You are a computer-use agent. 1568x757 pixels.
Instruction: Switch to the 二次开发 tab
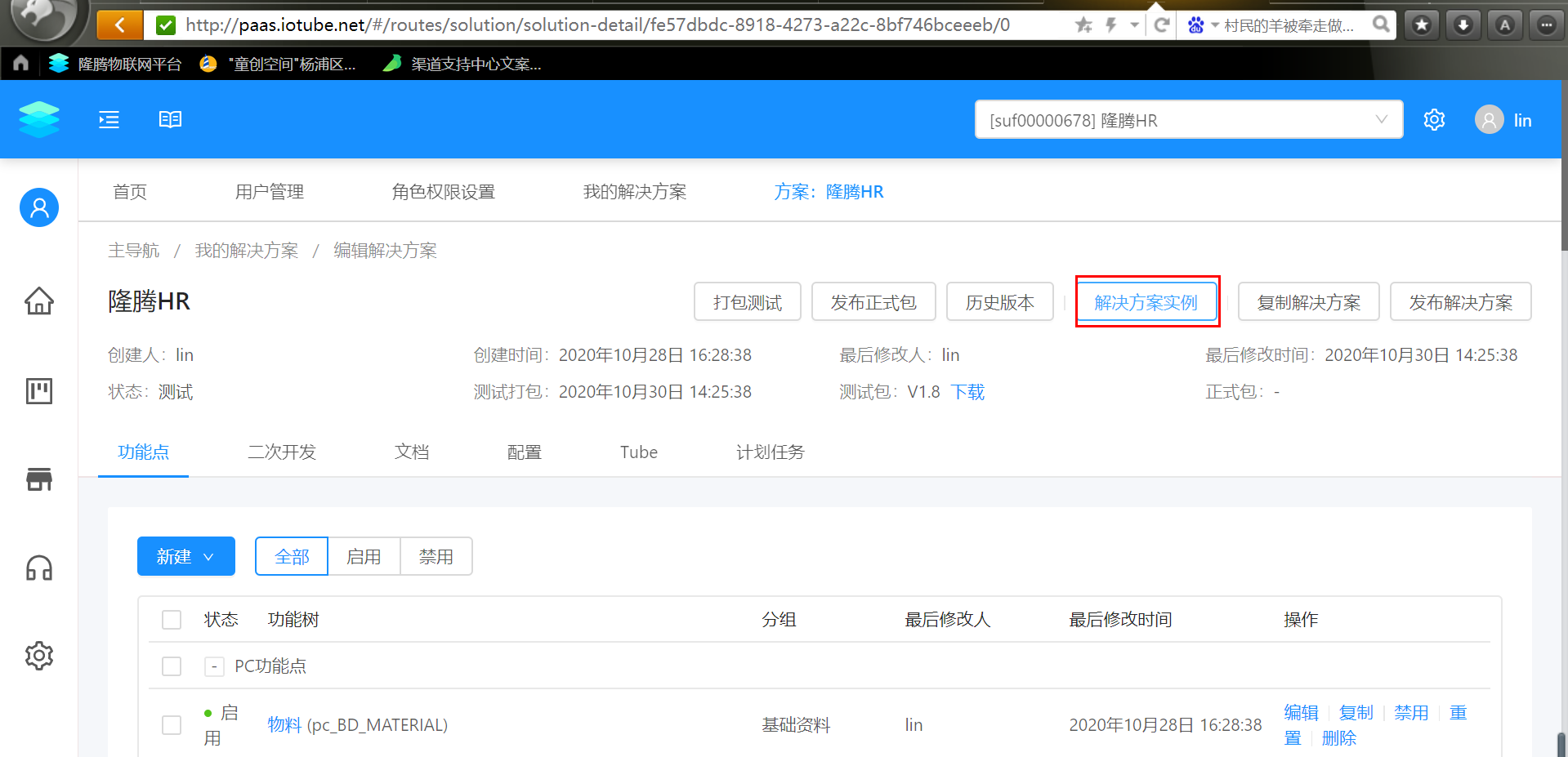click(x=282, y=452)
